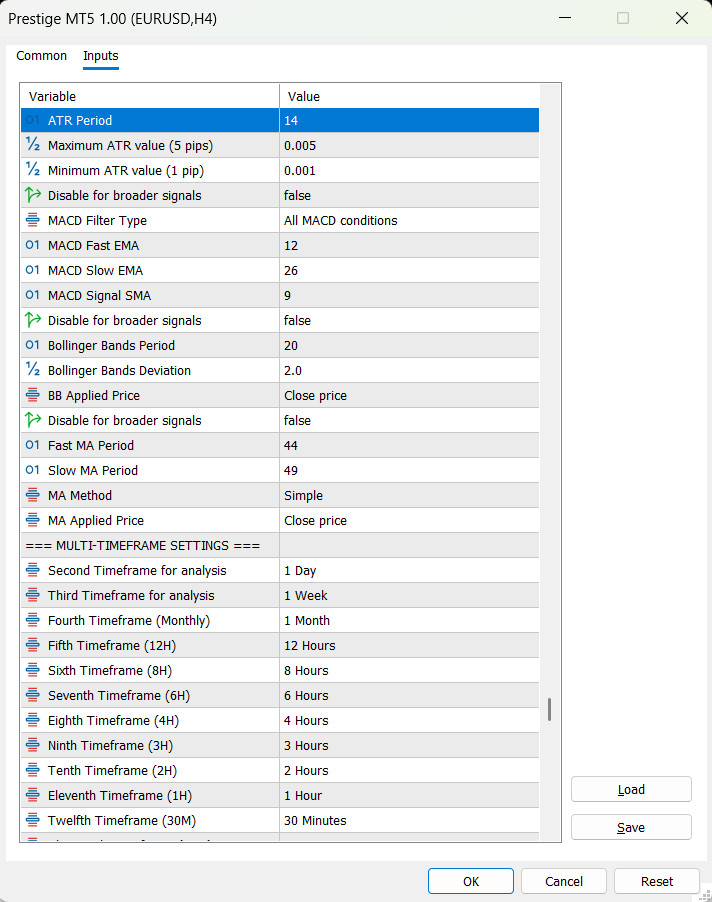This screenshot has width=712, height=902.
Task: Click the enum icon beside Ninth Timeframe (3H)
Action: tap(33, 745)
